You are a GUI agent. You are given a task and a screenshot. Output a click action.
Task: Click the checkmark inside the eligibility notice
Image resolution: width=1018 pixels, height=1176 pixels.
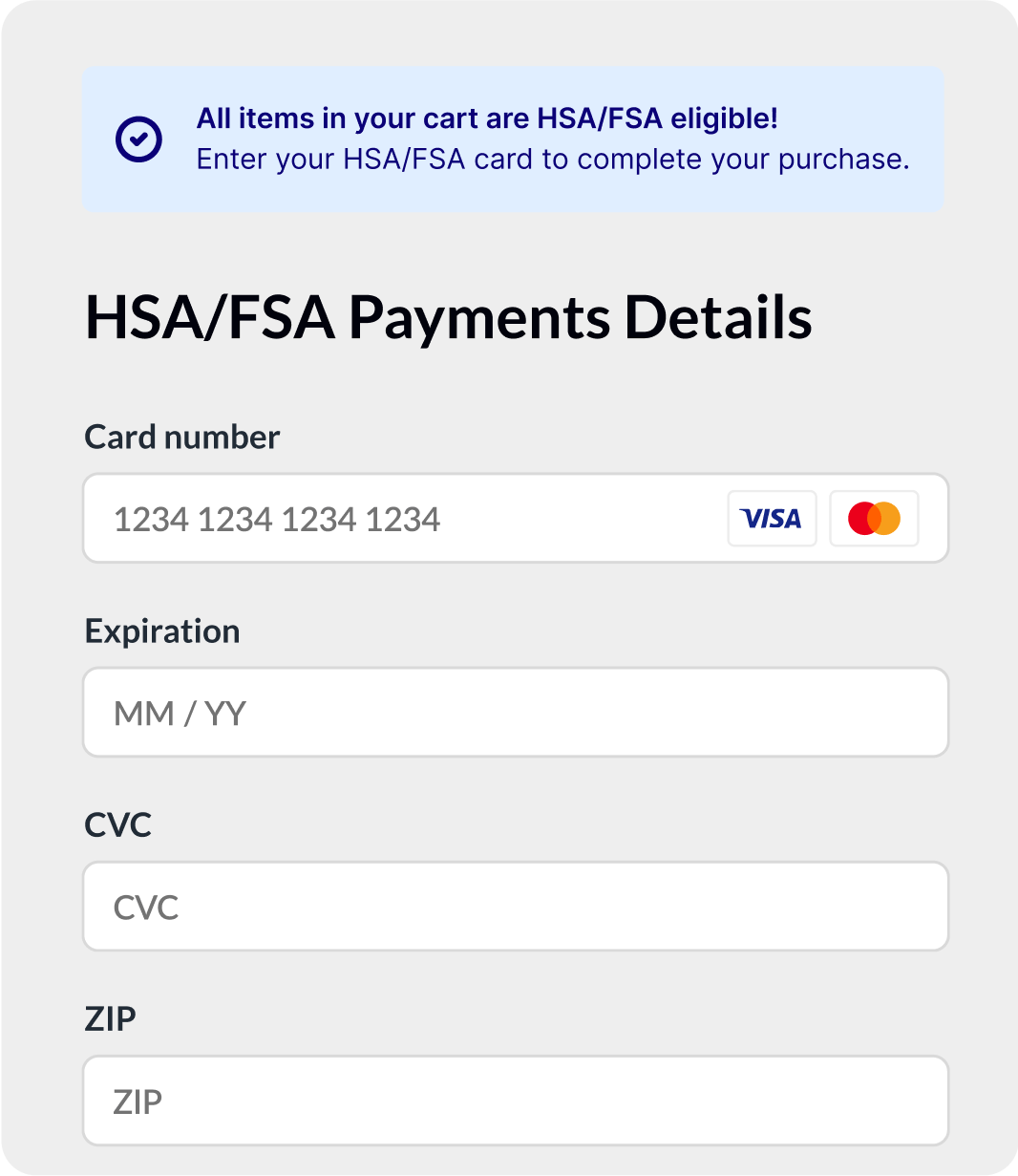[138, 139]
